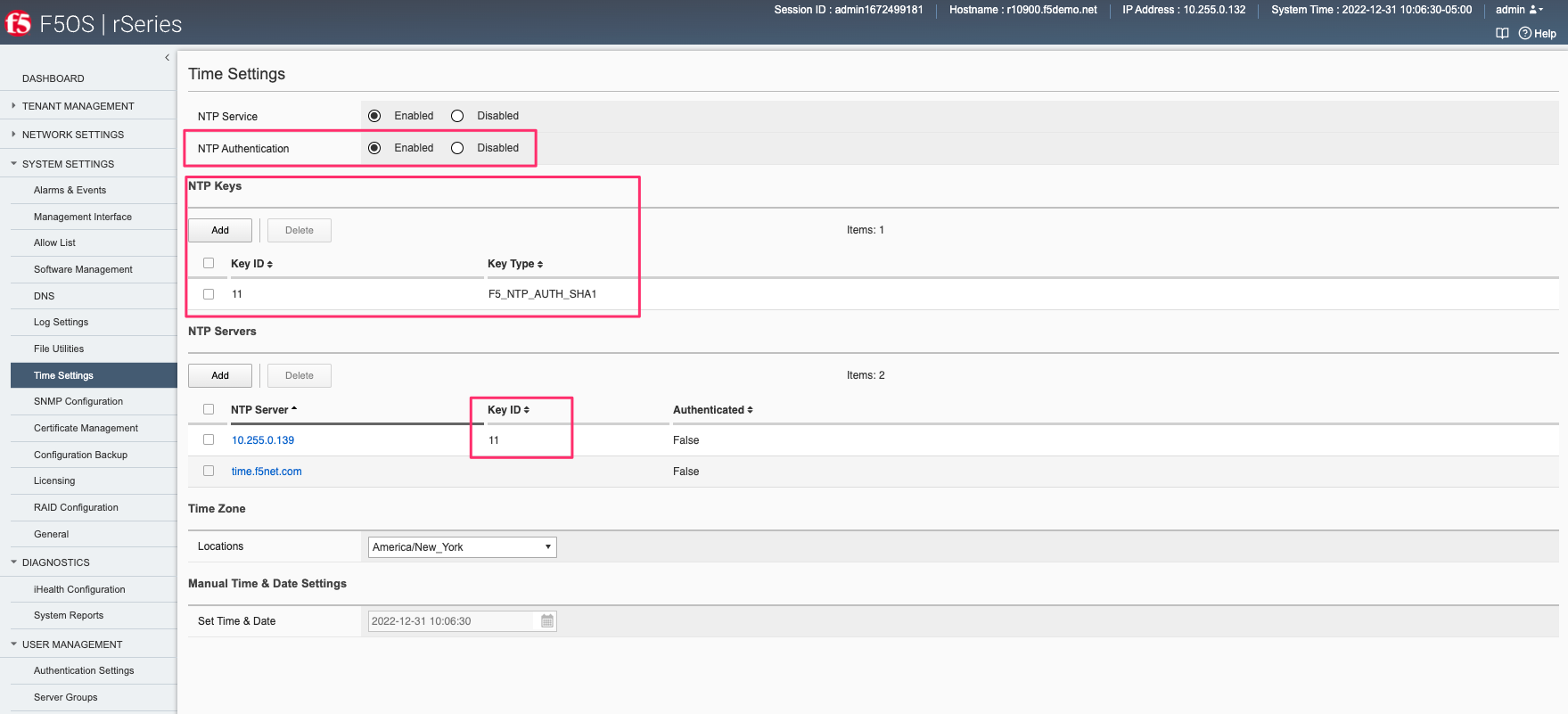This screenshot has width=1568, height=714.
Task: Check the box for Key ID 11 row
Action: (x=209, y=294)
